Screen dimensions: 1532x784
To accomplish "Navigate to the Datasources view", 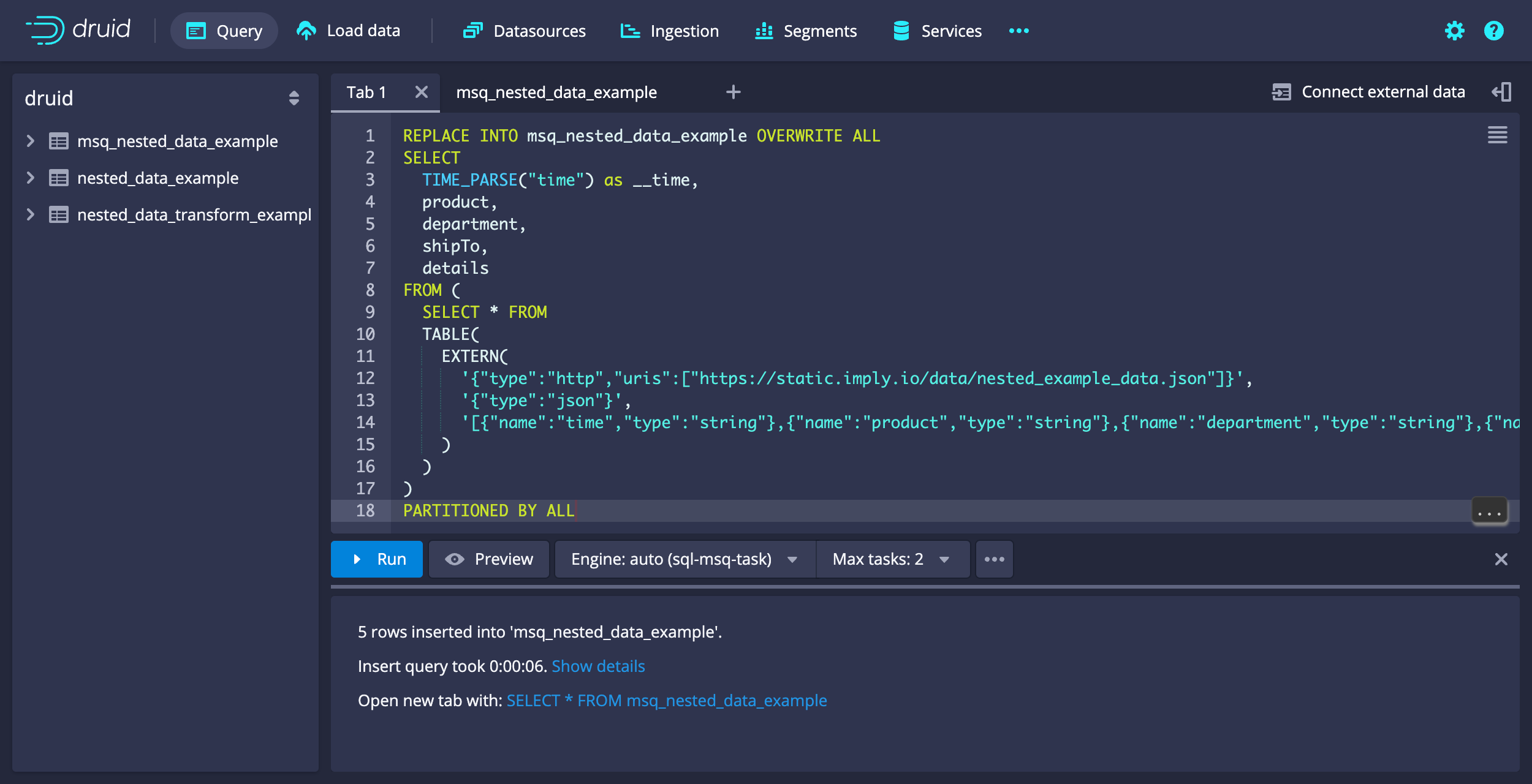I will tap(524, 31).
